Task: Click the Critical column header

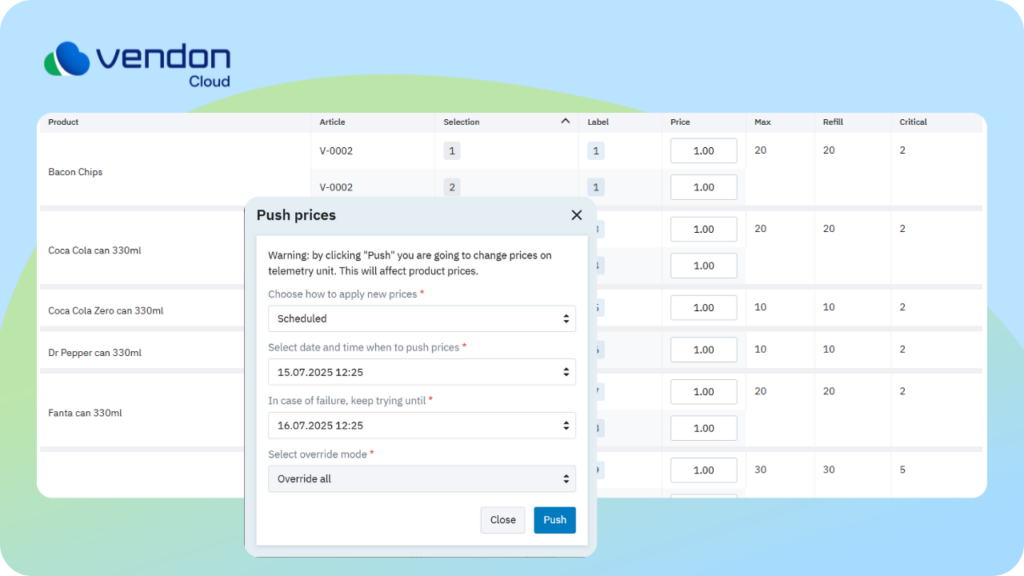Action: (913, 122)
